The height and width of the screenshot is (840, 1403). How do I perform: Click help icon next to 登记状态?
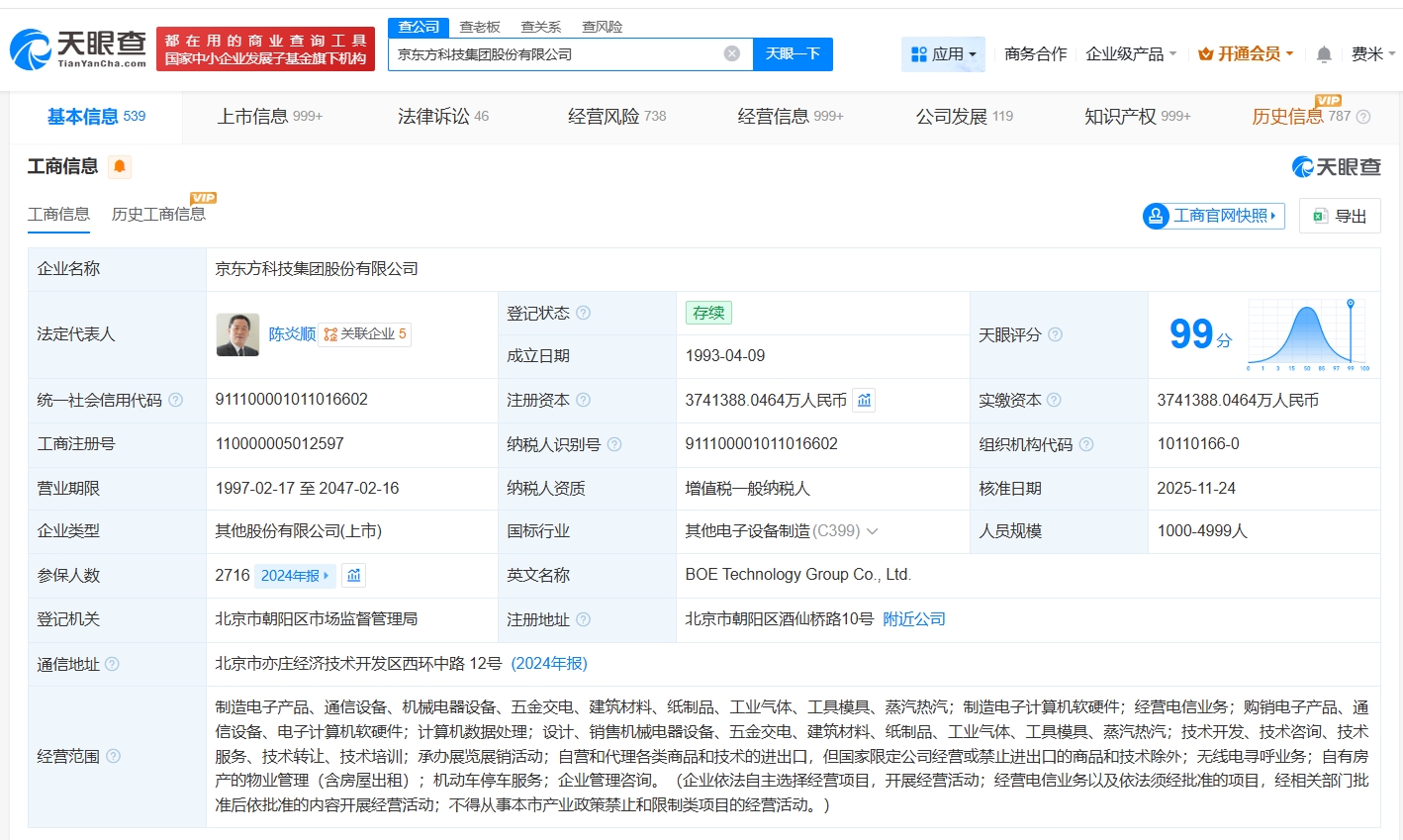point(584,313)
